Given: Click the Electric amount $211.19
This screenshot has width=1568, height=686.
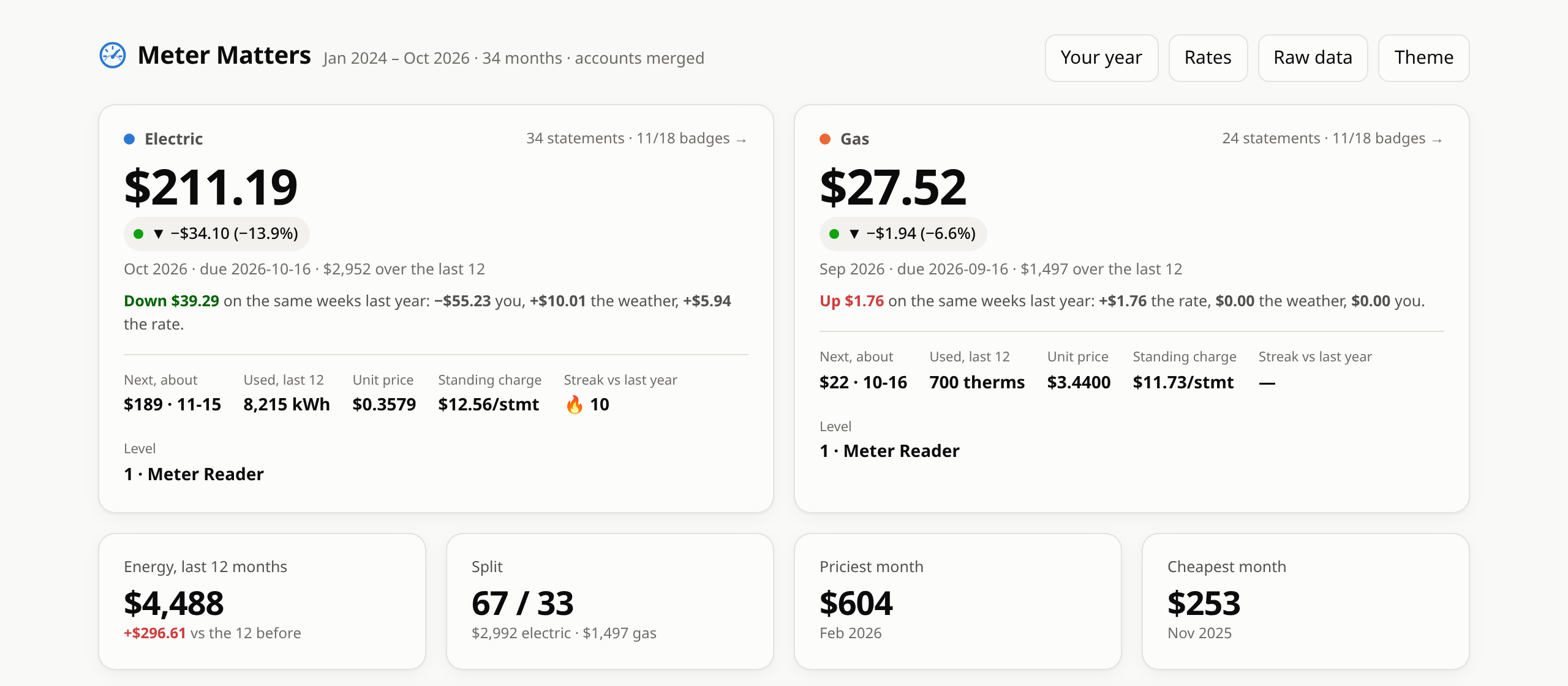Looking at the screenshot, I should pos(211,187).
